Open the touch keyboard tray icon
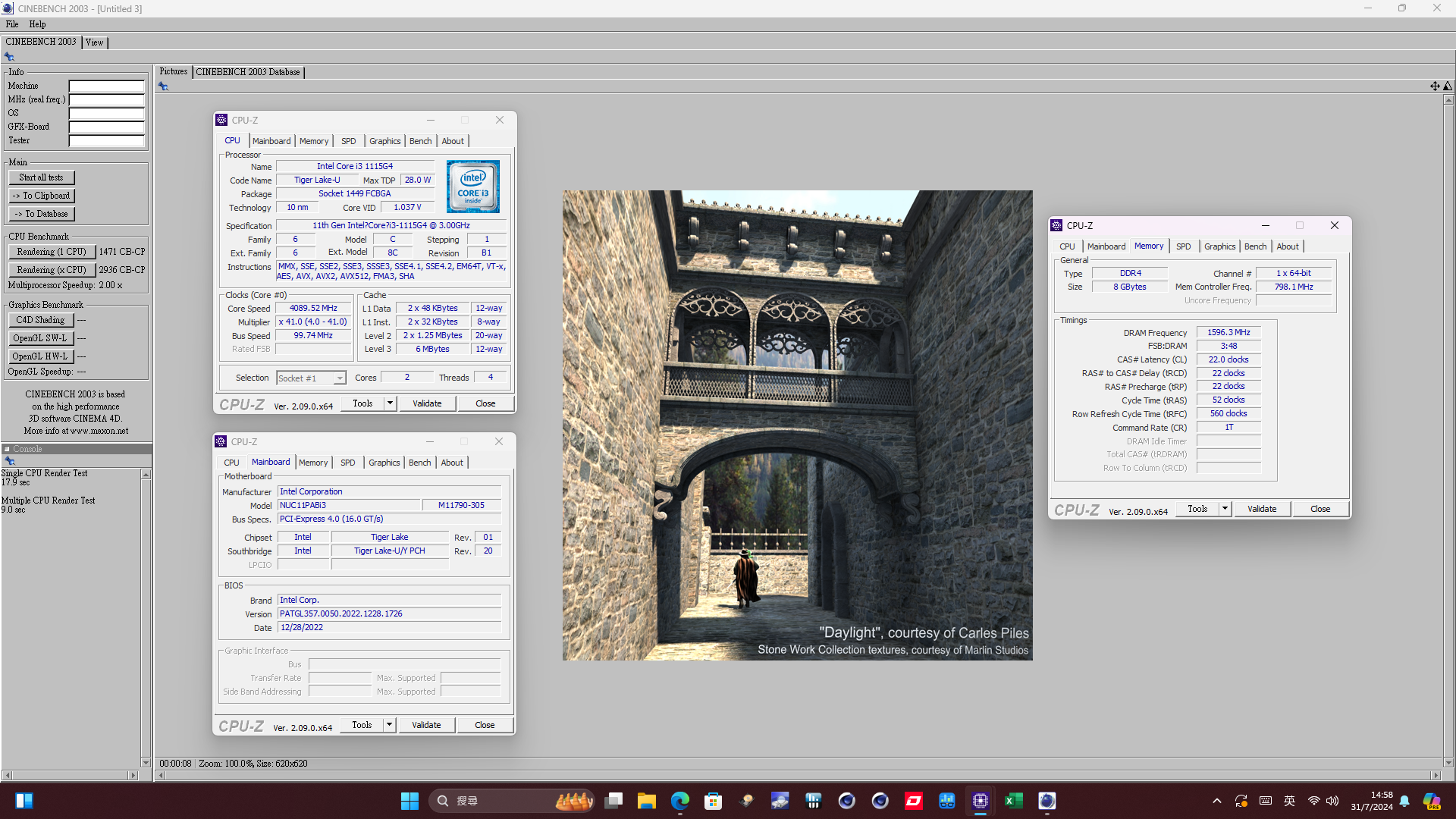This screenshot has width=1456, height=819. click(x=1266, y=801)
